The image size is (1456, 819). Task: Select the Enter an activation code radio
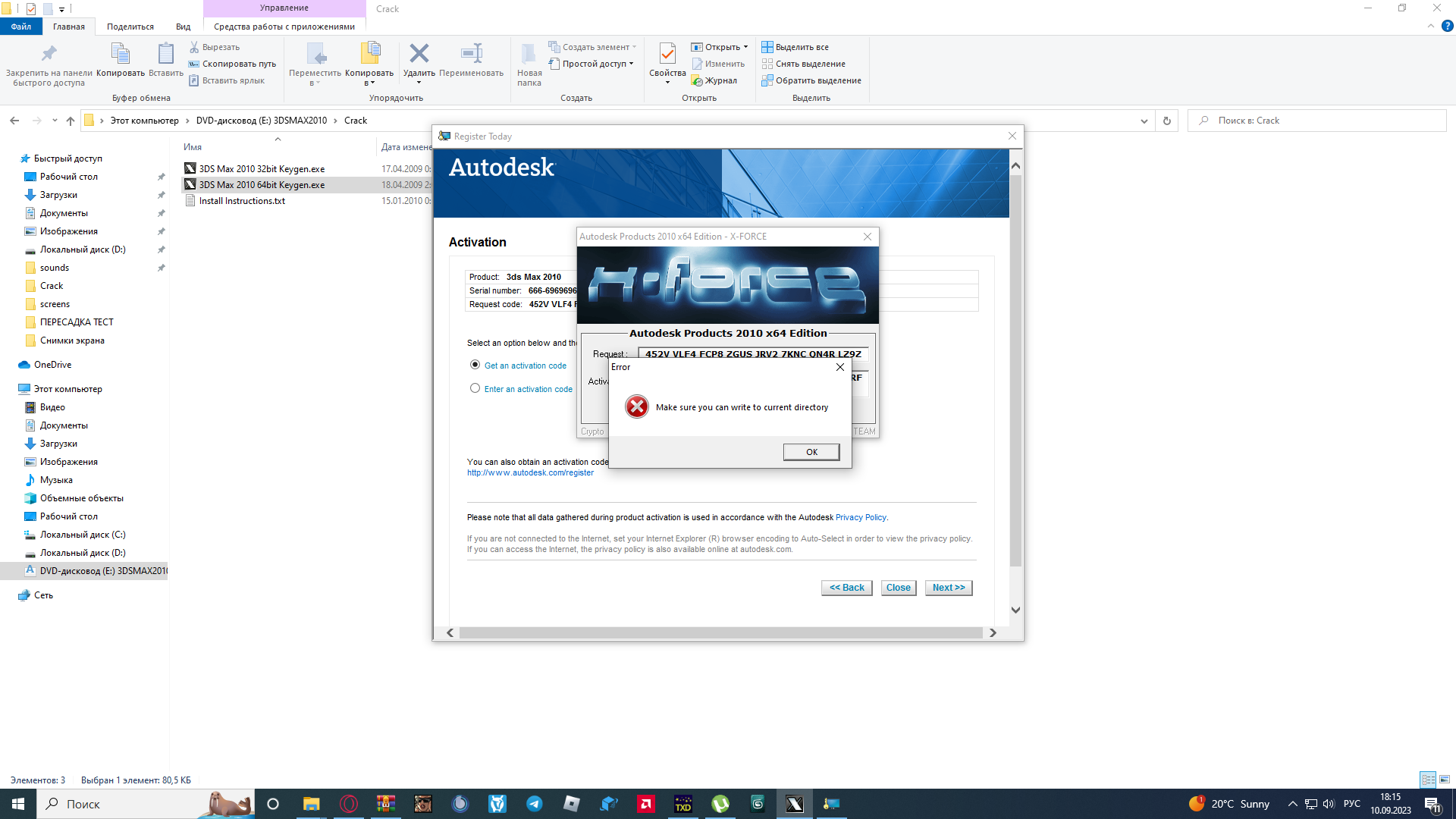(x=475, y=388)
